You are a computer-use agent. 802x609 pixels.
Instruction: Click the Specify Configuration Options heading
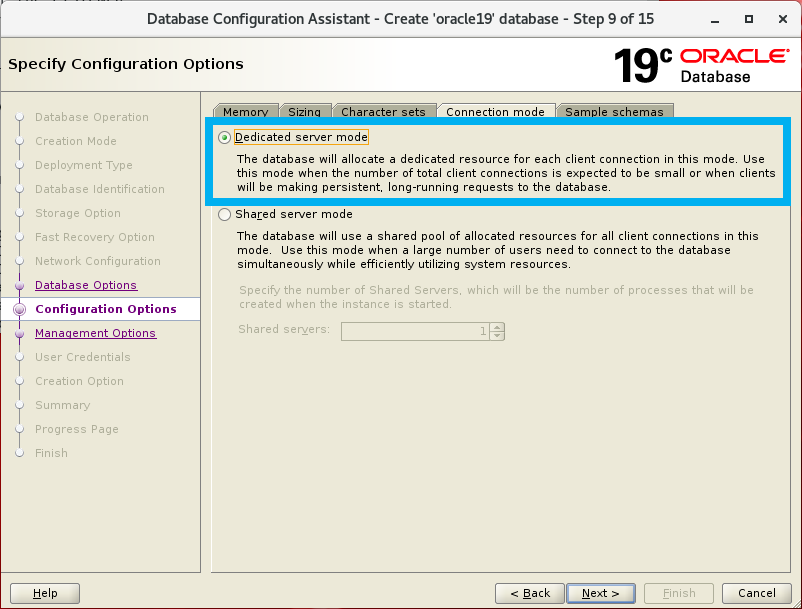click(x=126, y=64)
